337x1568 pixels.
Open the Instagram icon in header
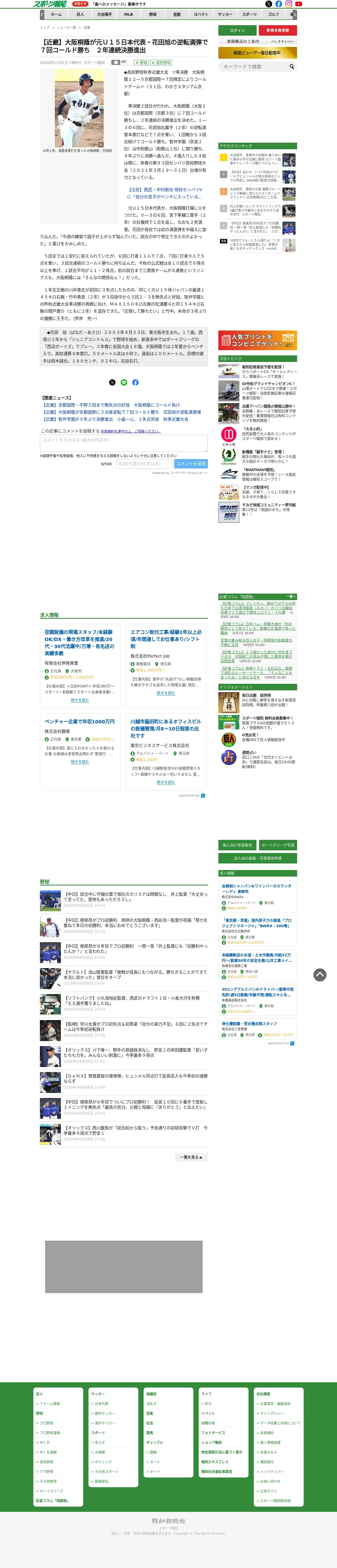click(289, 4)
